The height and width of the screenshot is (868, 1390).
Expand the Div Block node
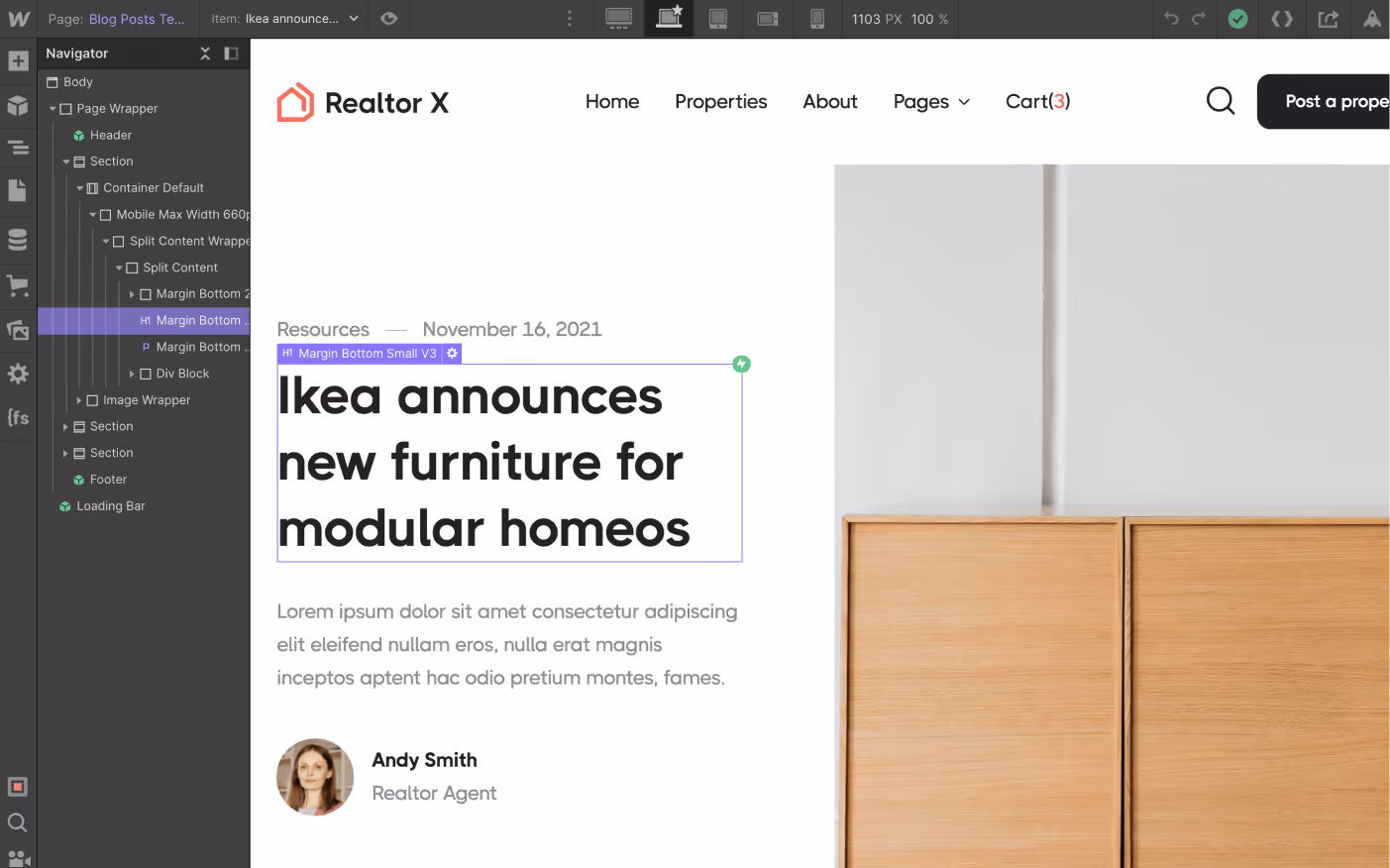click(x=132, y=374)
